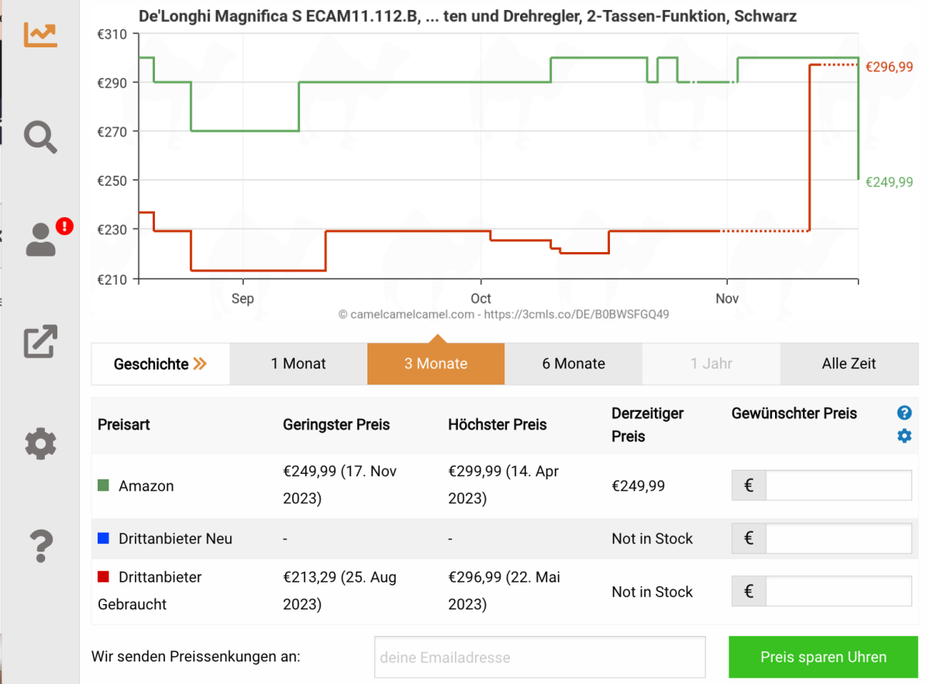The height and width of the screenshot is (684, 930).
Task: Click the Nov label on chart axis
Action: click(x=727, y=298)
